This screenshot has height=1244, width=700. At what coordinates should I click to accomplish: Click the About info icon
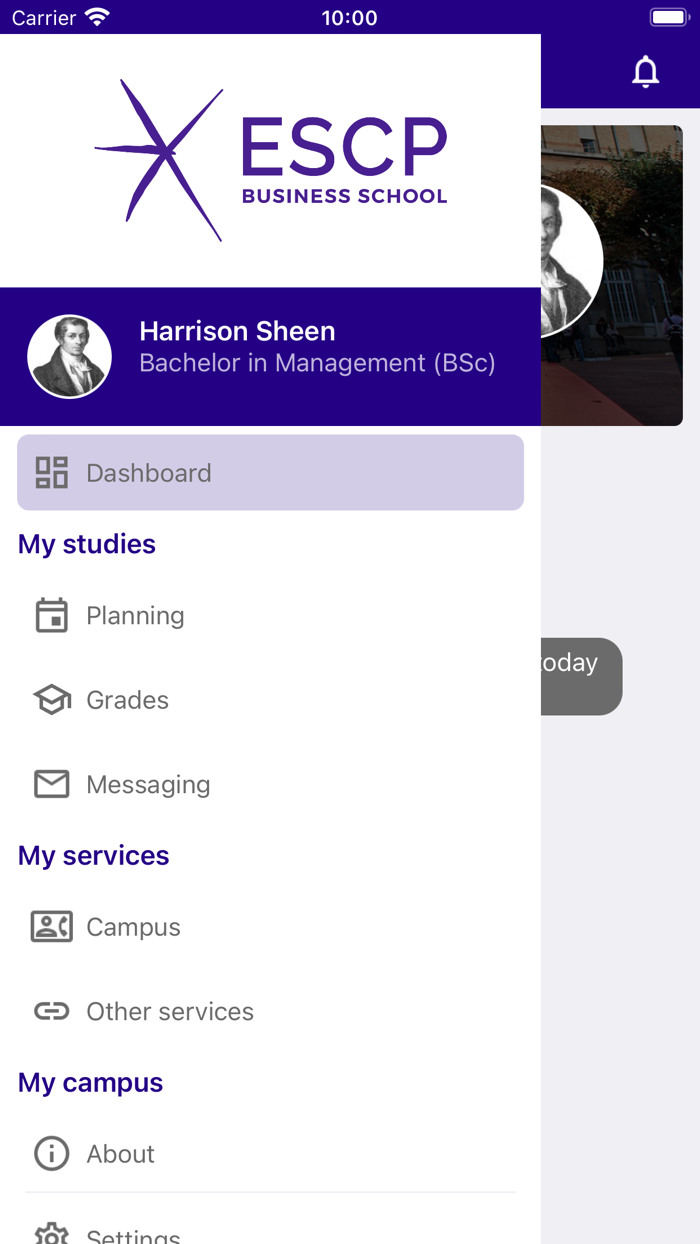click(51, 1153)
